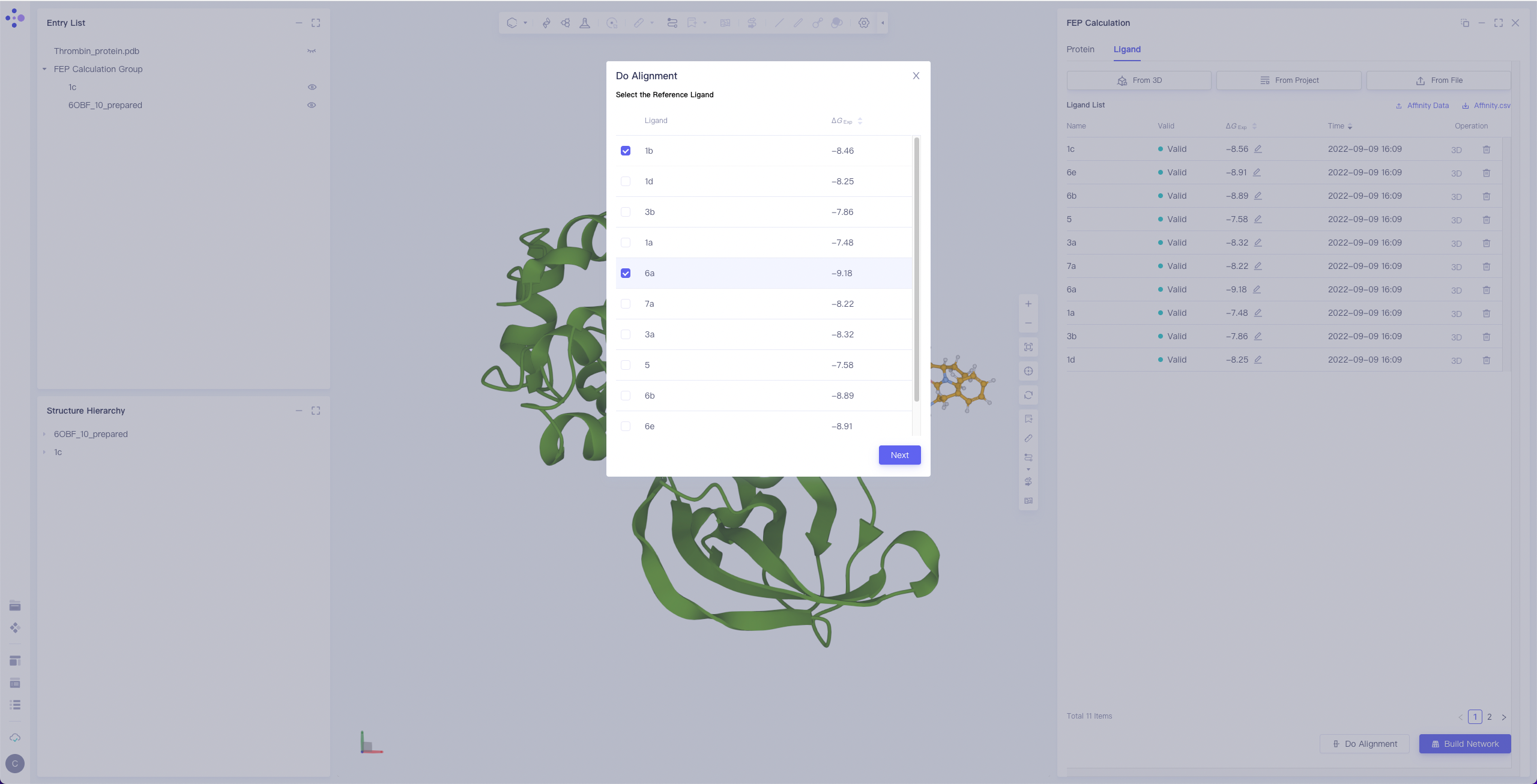Check ligand 6e checkbox in dialog
The height and width of the screenshot is (784, 1537).
(x=626, y=426)
